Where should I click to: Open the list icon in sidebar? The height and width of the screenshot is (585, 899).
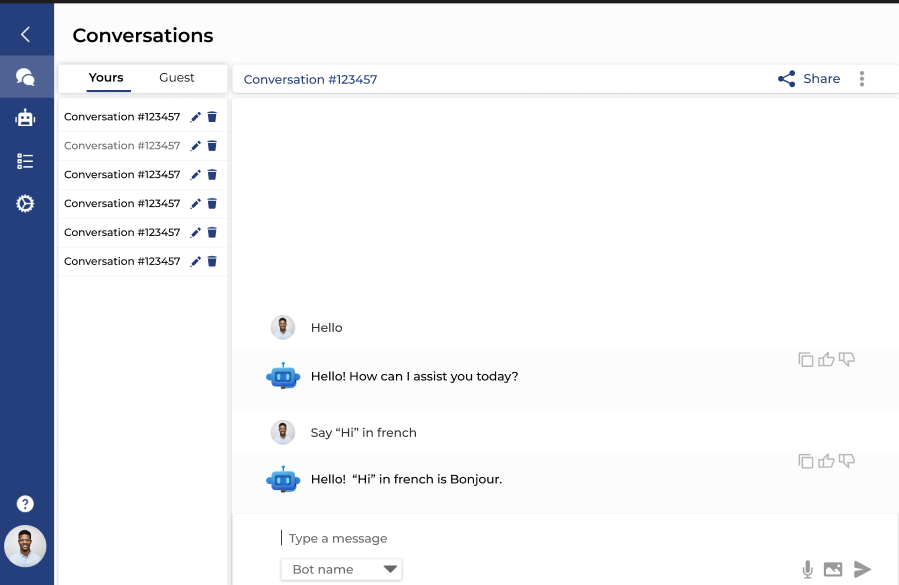pyautogui.click(x=25, y=161)
